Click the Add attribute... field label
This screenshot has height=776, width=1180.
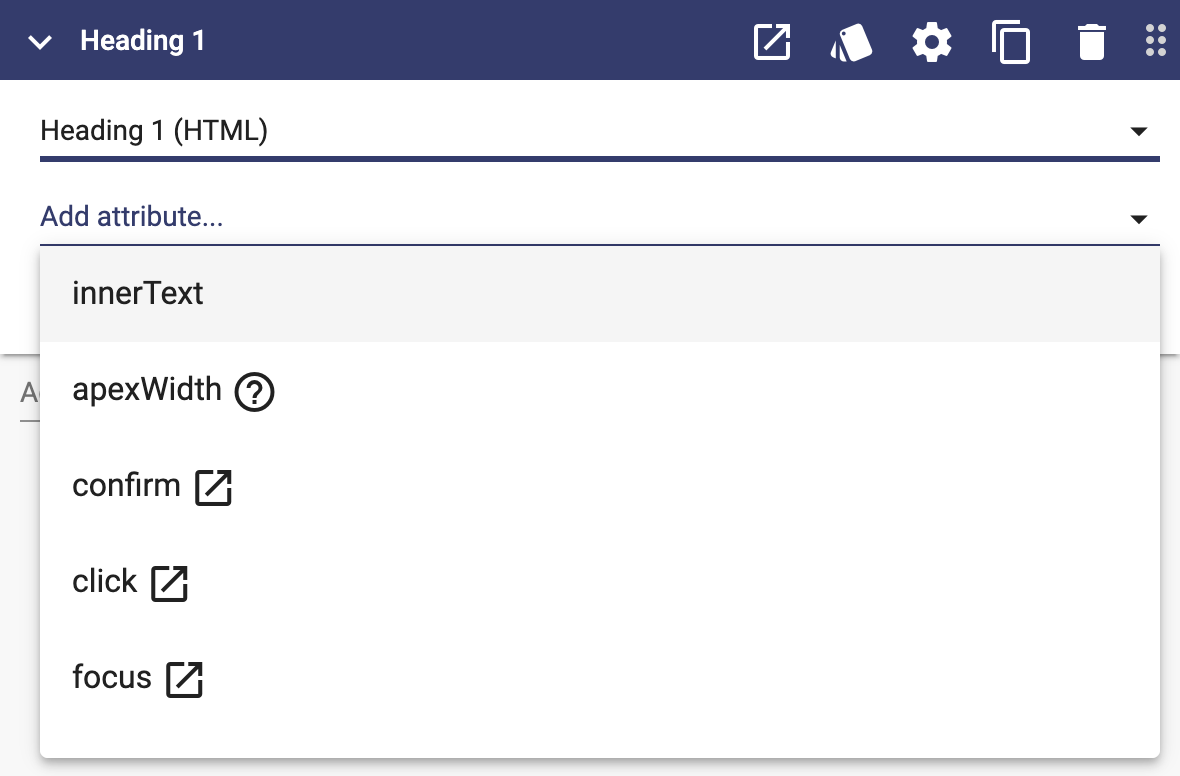pos(132,217)
